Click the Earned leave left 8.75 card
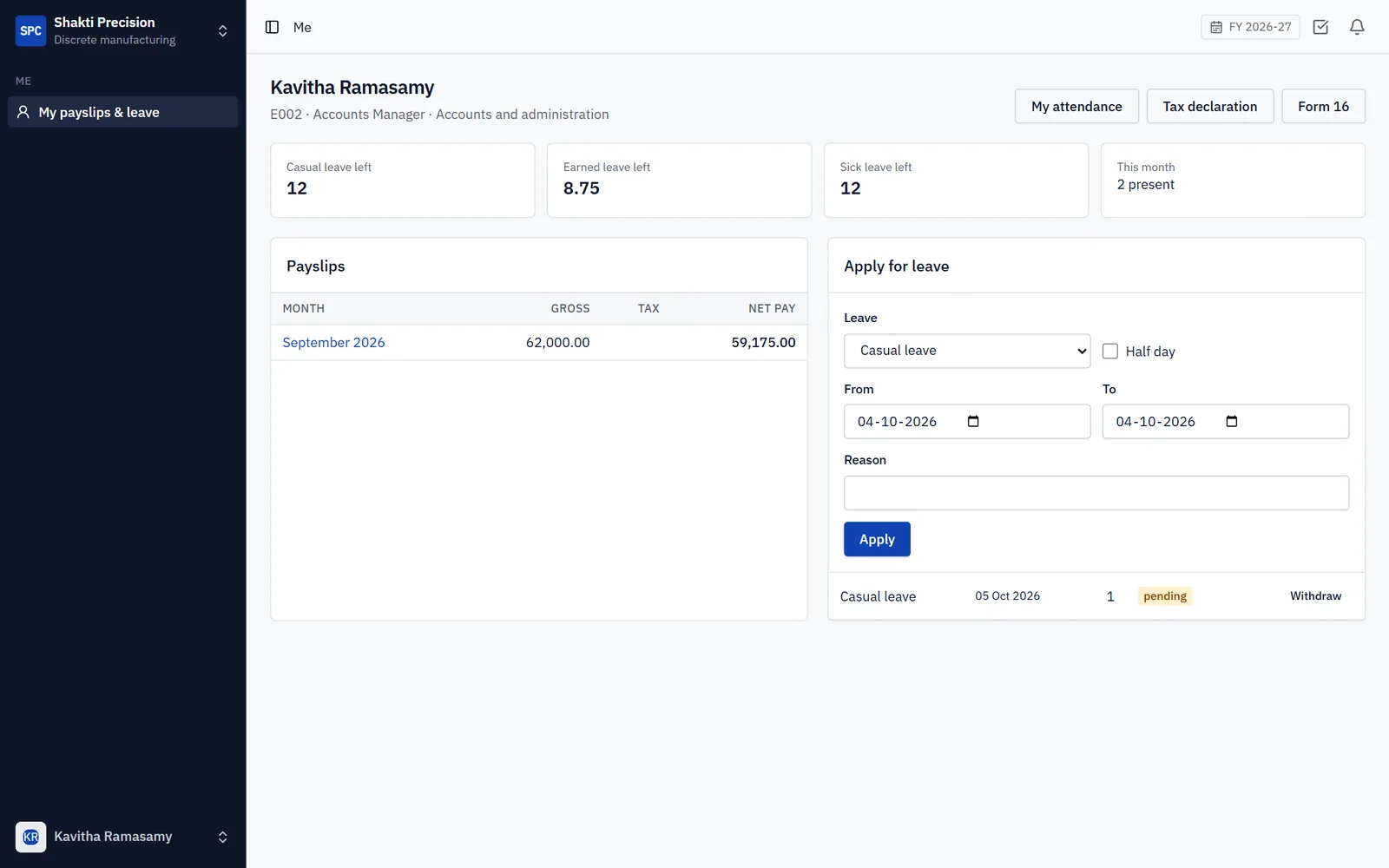The width and height of the screenshot is (1389, 868). click(679, 180)
